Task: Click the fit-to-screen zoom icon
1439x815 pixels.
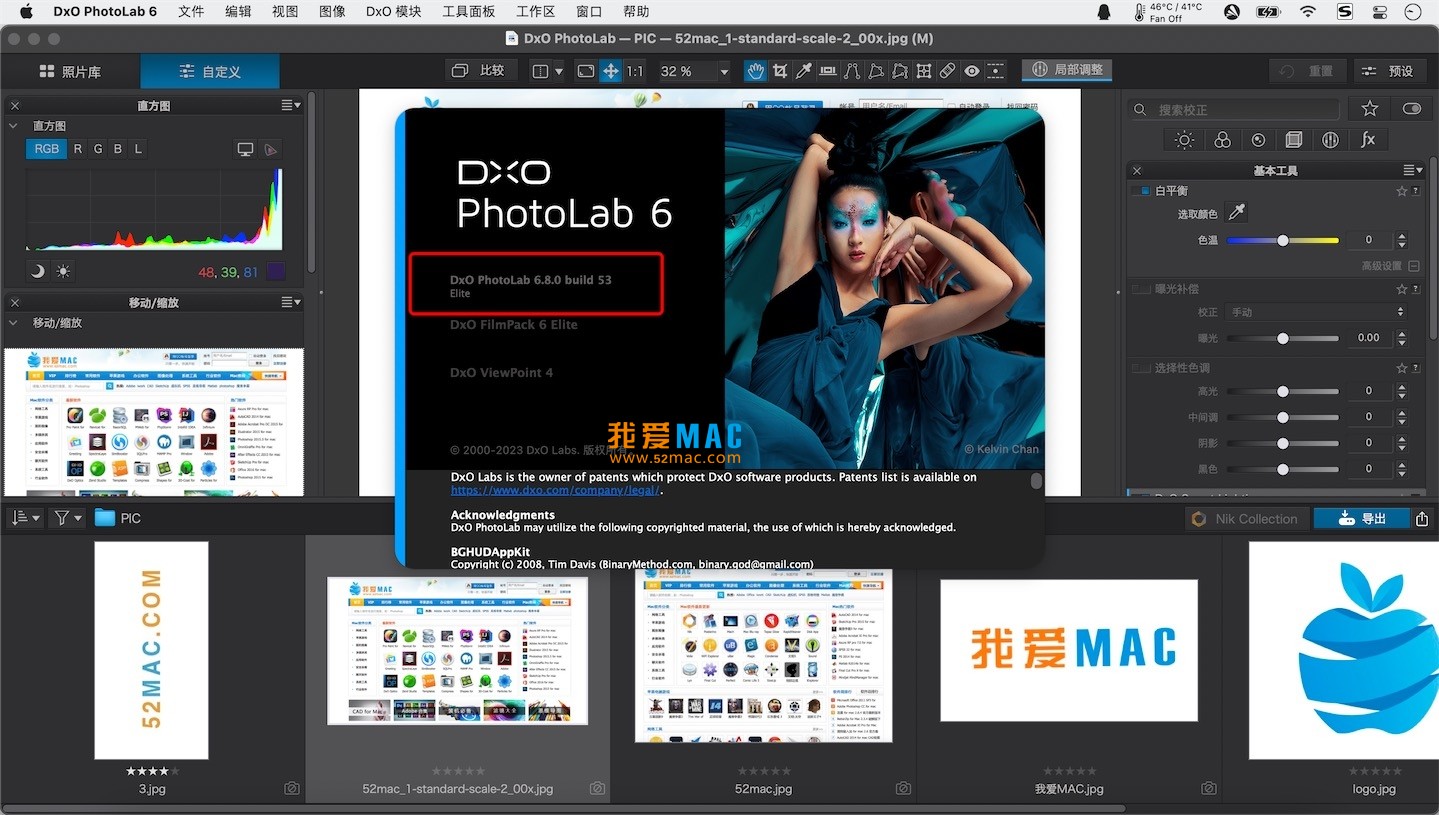Action: [586, 71]
